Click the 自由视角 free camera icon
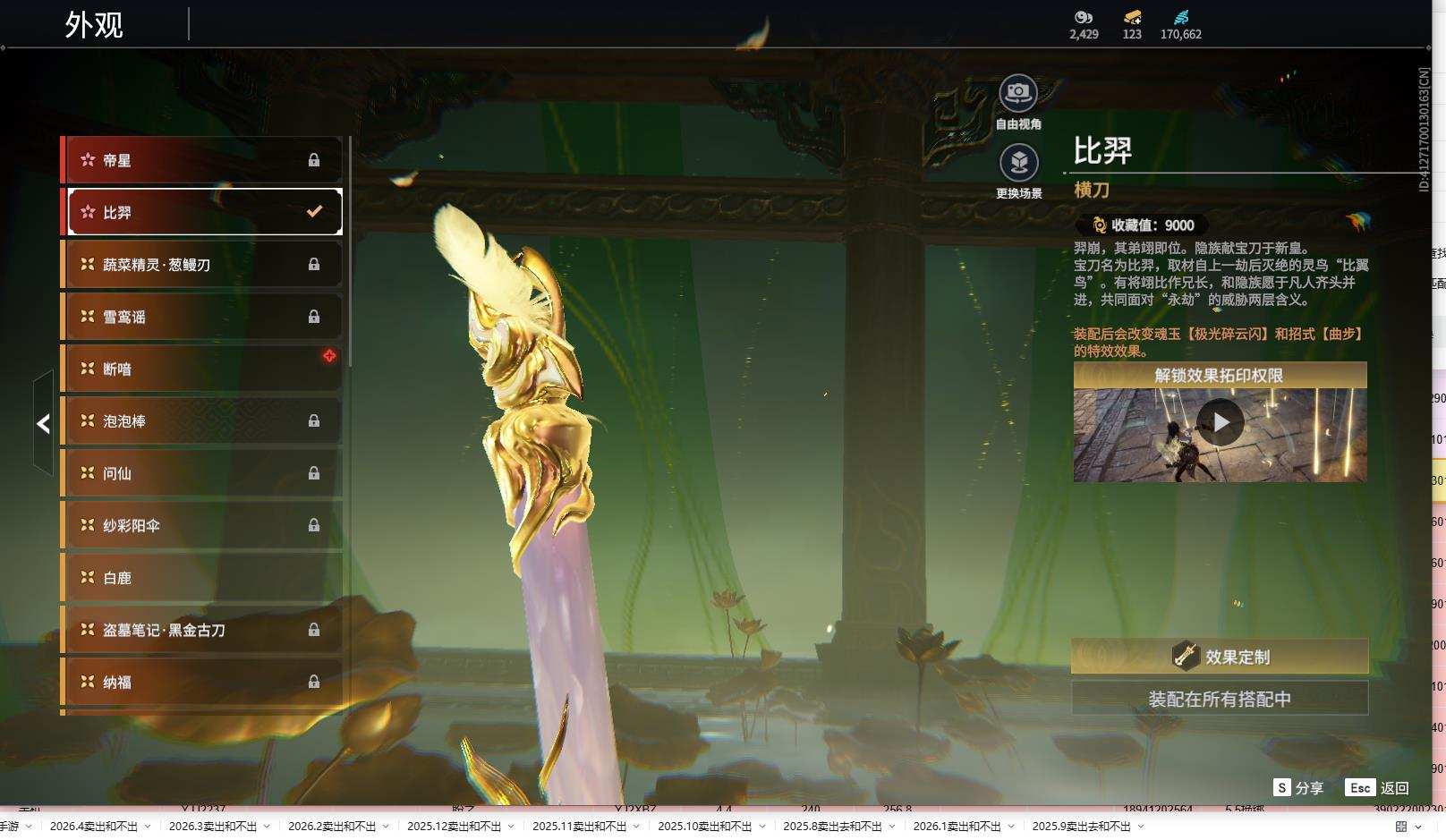Viewport: 1446px width, 840px height. (1018, 93)
